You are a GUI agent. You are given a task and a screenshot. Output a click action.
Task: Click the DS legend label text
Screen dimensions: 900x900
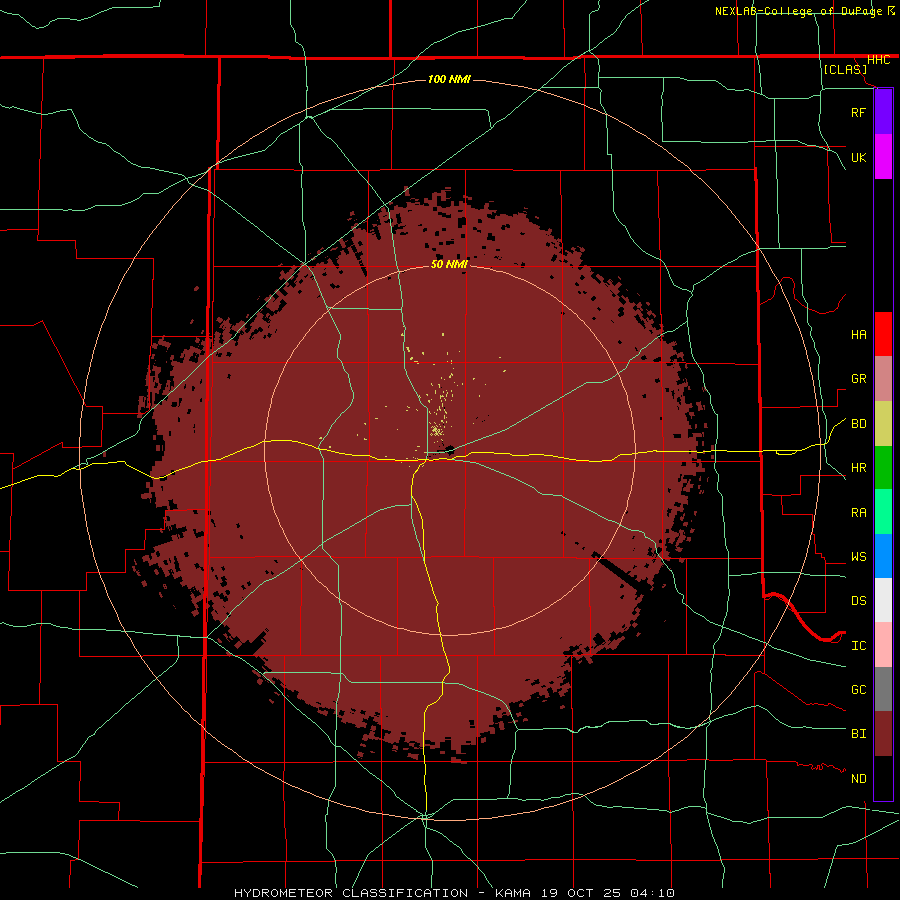(858, 601)
